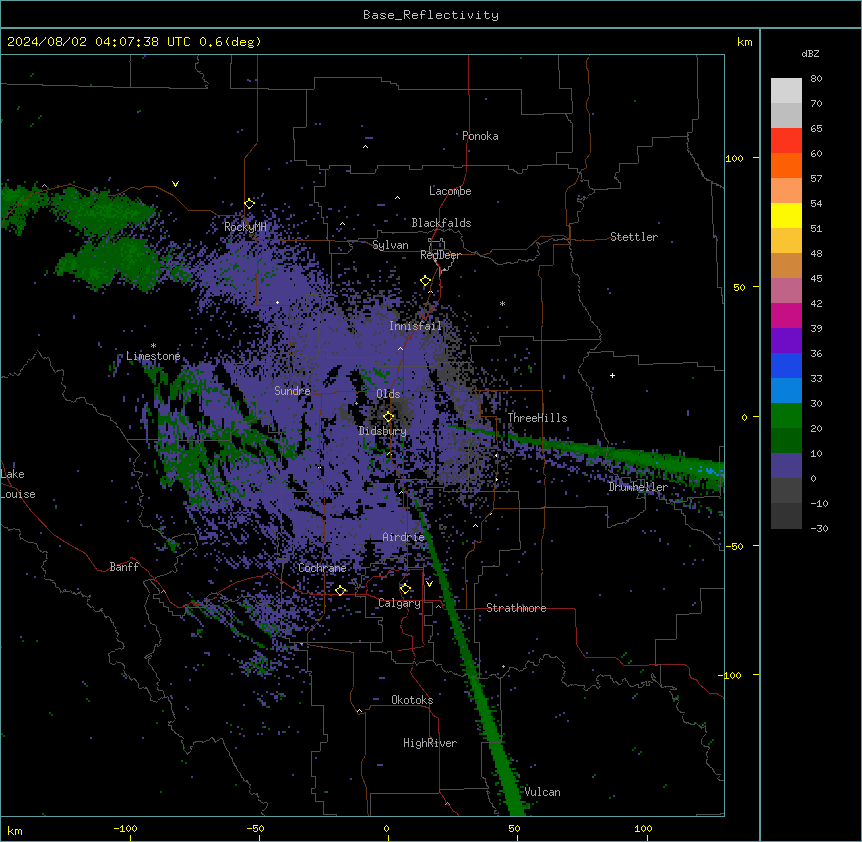Click the yellow diamond marker south of RedDeer
The height and width of the screenshot is (842, 862).
[426, 281]
